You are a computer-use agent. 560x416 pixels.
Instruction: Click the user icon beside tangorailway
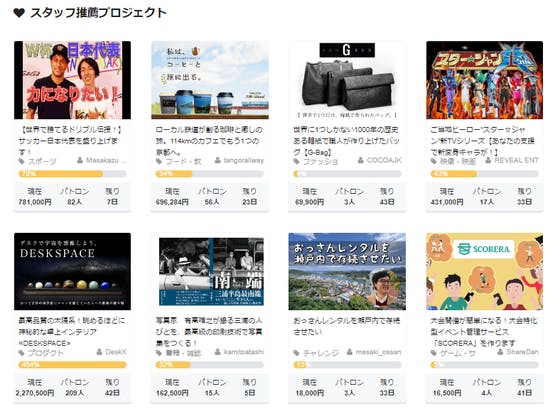point(218,161)
